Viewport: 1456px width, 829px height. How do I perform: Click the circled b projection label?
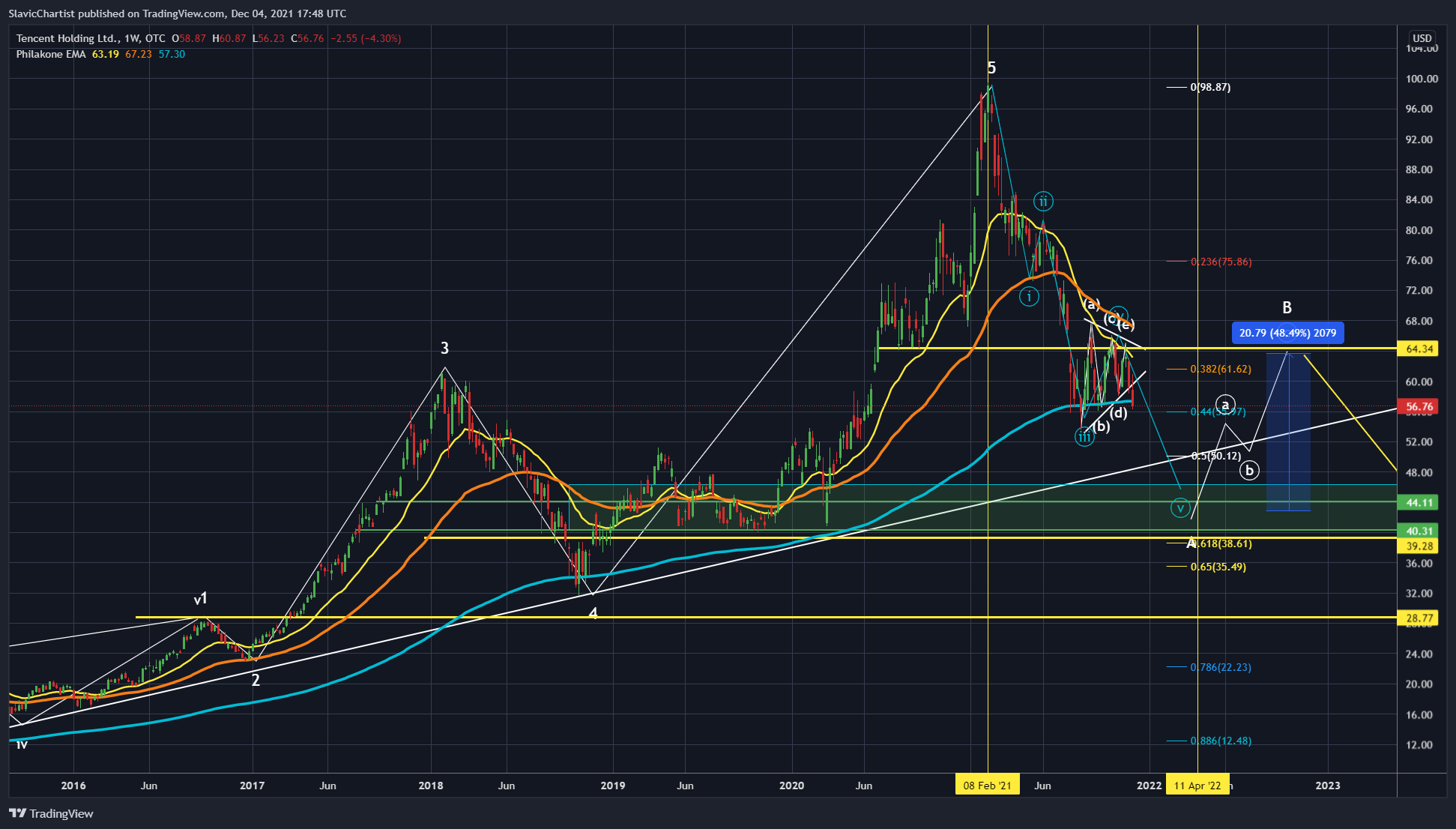point(1248,471)
